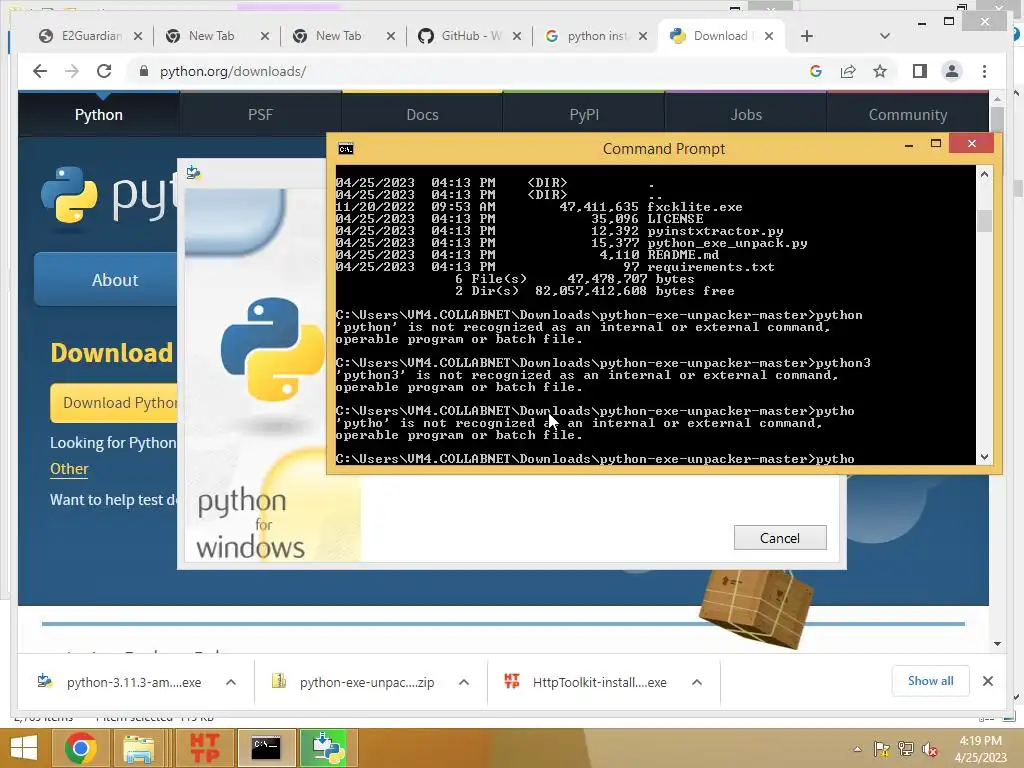Open the network tray icon

(x=906, y=749)
